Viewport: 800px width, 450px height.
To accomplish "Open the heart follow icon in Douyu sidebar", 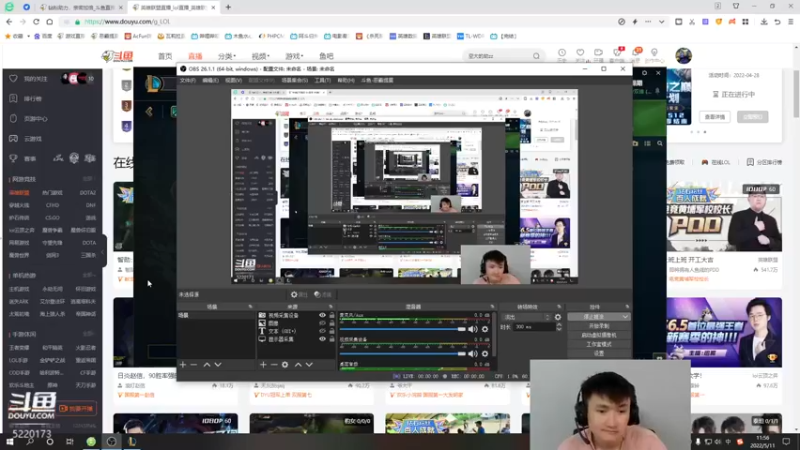I will (x=13, y=79).
